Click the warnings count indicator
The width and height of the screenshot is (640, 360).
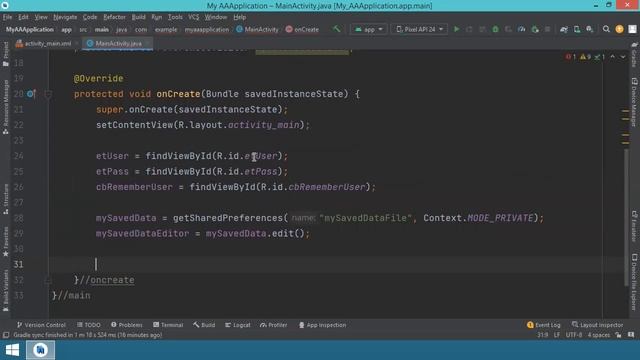tap(585, 57)
